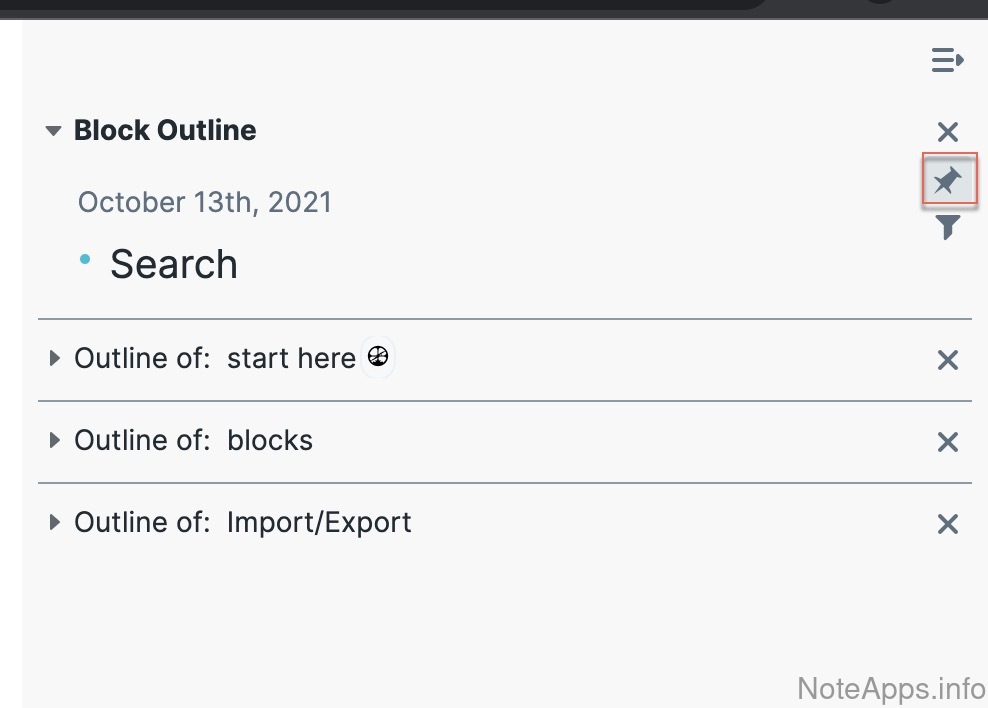Viewport: 988px width, 708px height.
Task: Close the Block Outline panel
Action: [x=948, y=132]
